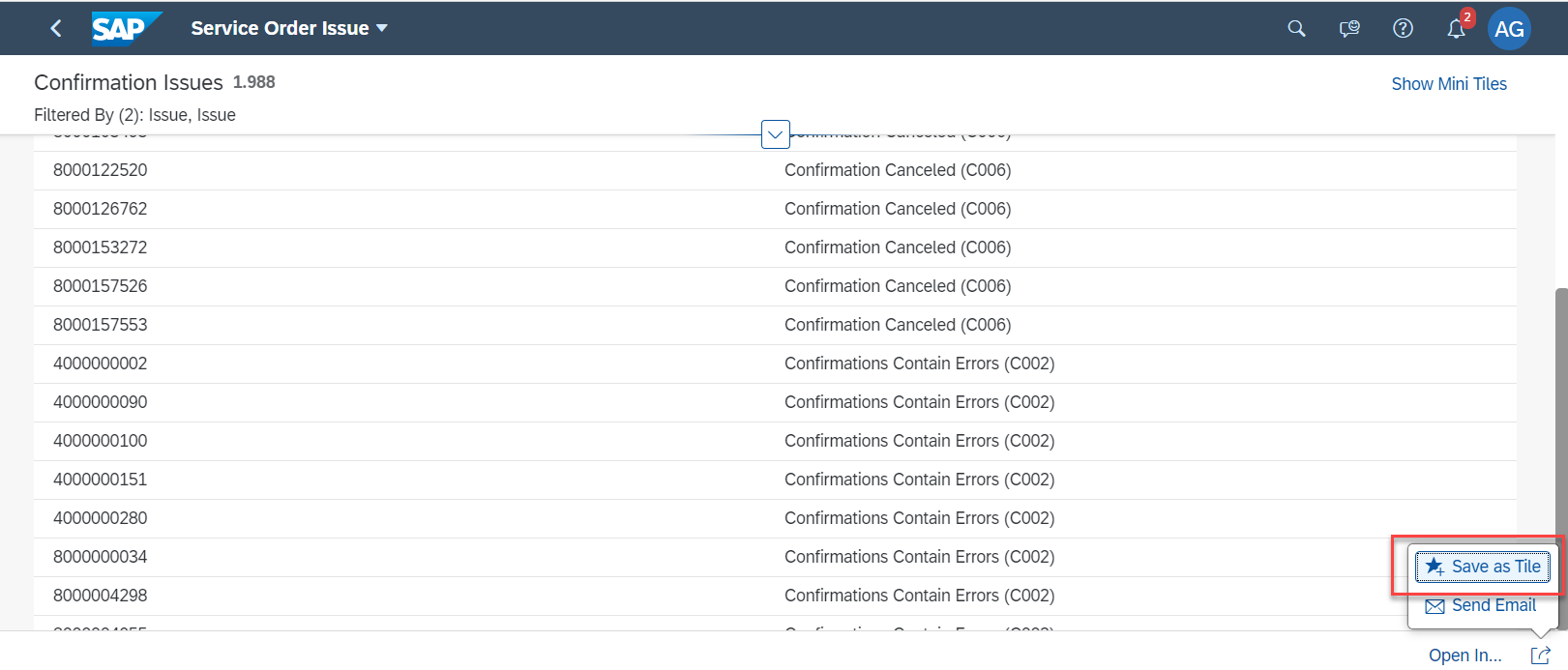
Task: Click the back navigation arrow
Action: coord(56,28)
